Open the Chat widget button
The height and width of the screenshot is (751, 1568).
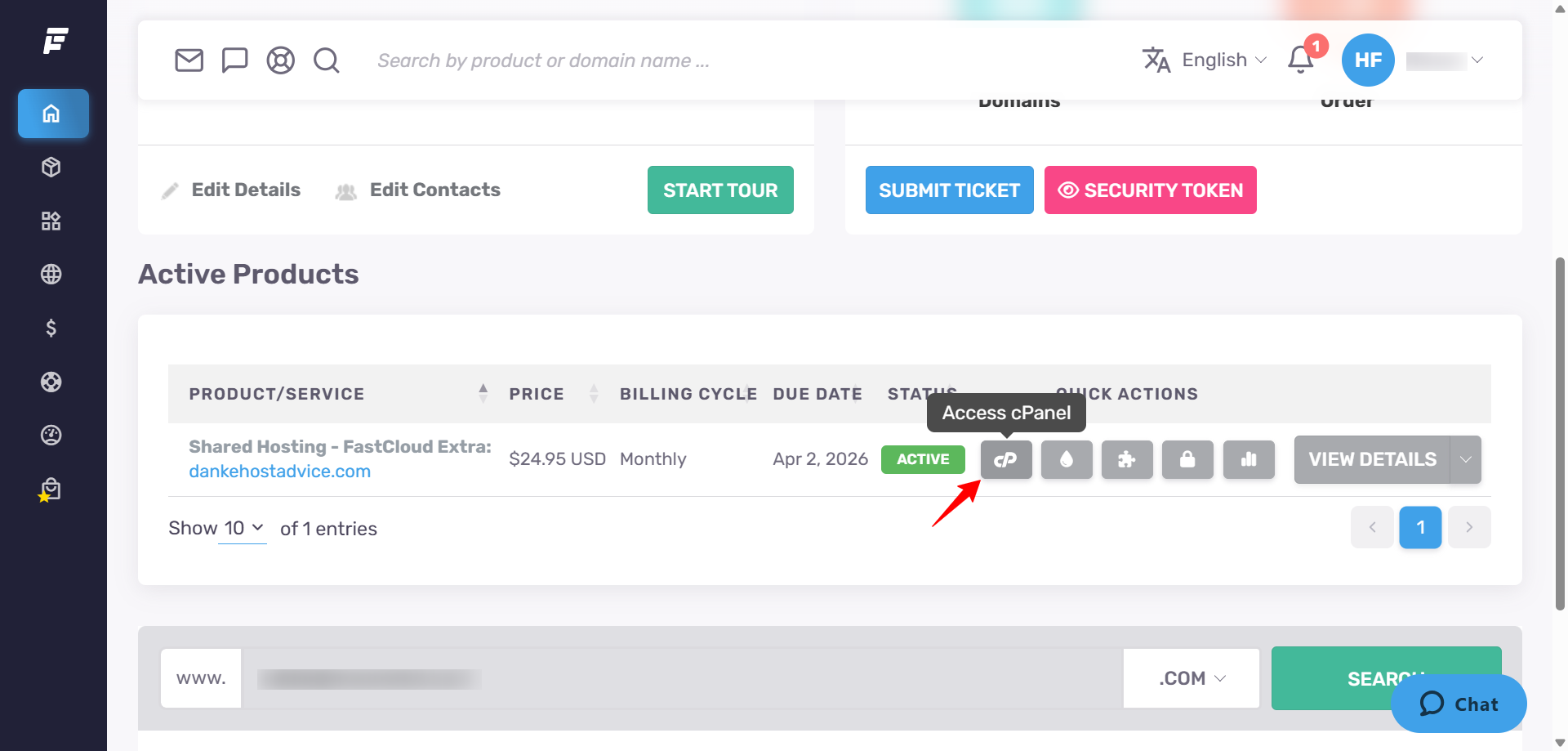[x=1459, y=704]
